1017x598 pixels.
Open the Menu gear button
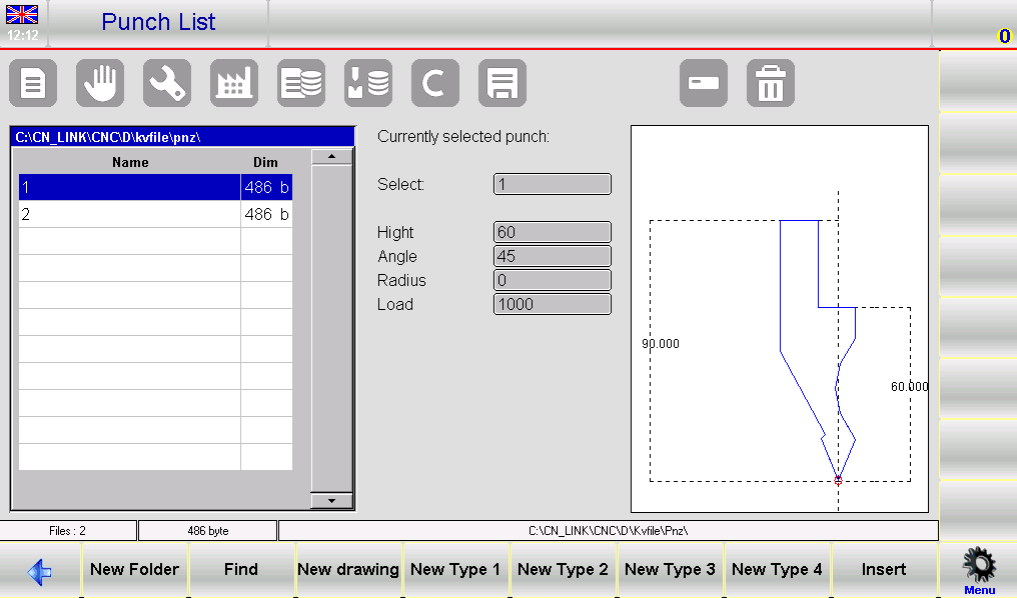pos(979,571)
